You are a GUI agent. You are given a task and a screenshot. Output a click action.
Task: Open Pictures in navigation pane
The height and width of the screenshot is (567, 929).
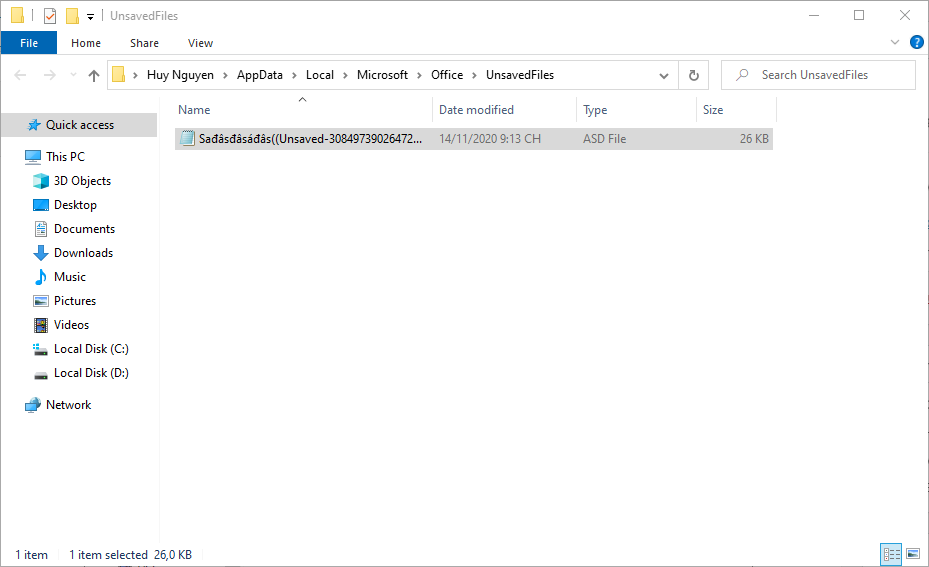(x=75, y=301)
